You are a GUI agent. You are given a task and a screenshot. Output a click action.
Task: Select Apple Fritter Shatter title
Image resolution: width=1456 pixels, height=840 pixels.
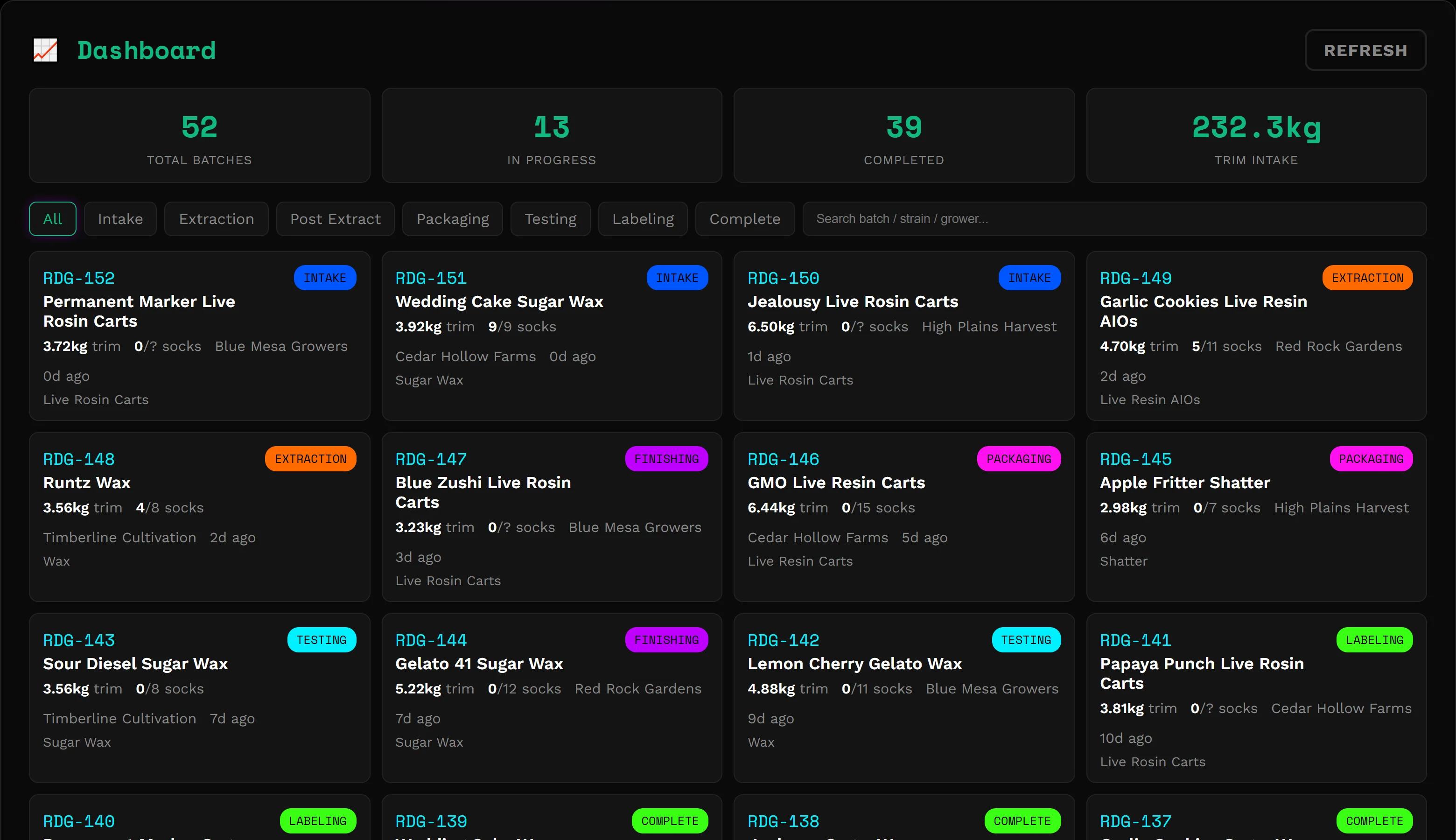(x=1185, y=483)
